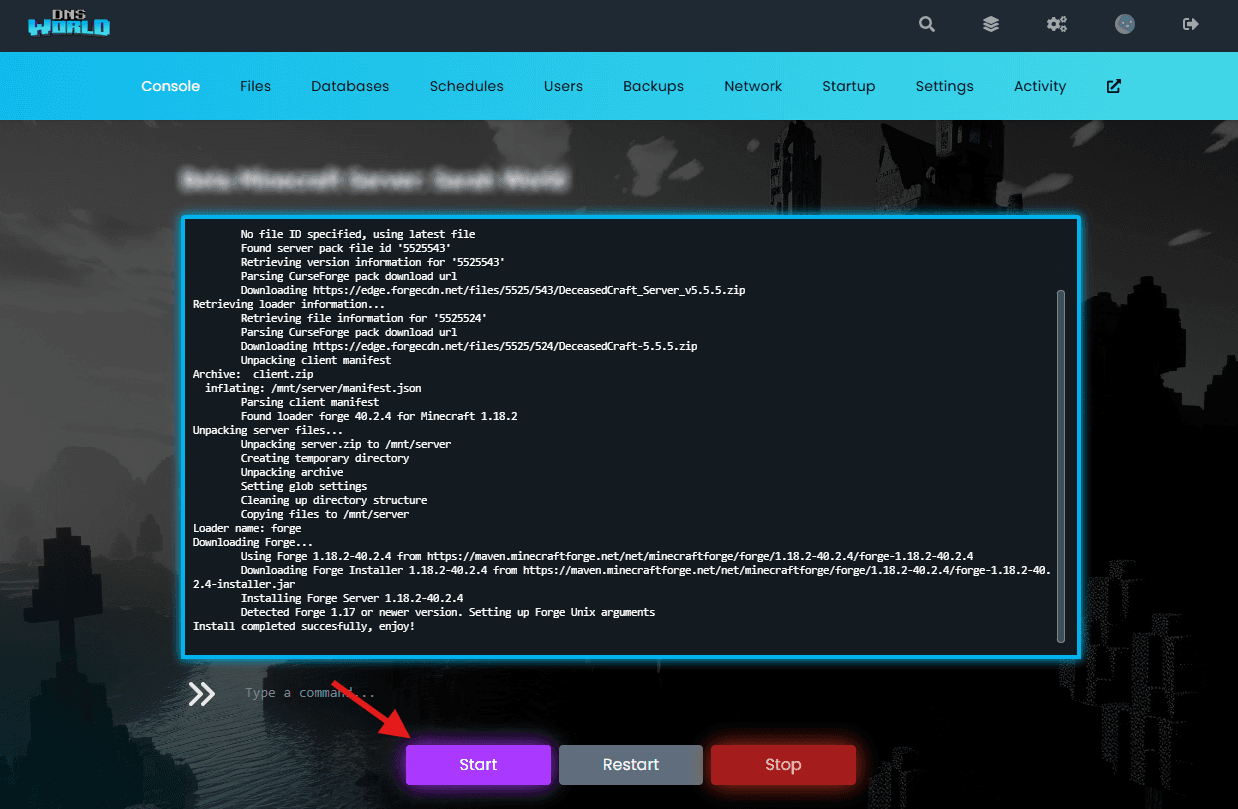Screen dimensions: 1238x809
Task: Click "Found server pack file id '5525543'" line
Action: click(346, 248)
